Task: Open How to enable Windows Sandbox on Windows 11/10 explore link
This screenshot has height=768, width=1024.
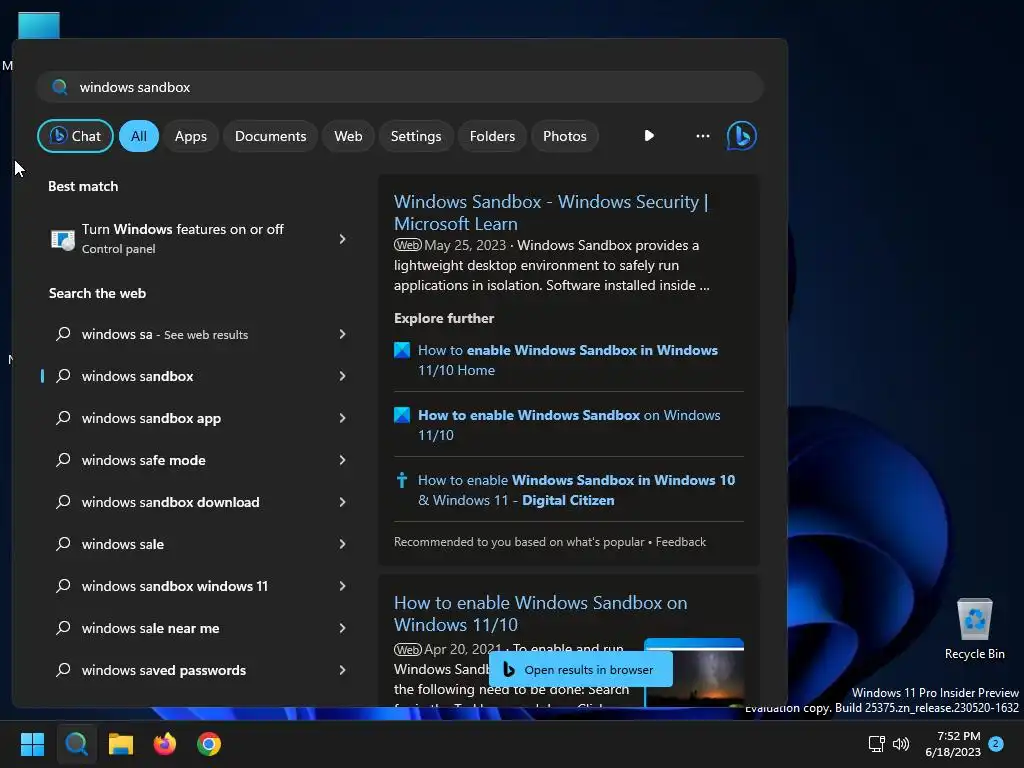Action: [x=569, y=424]
